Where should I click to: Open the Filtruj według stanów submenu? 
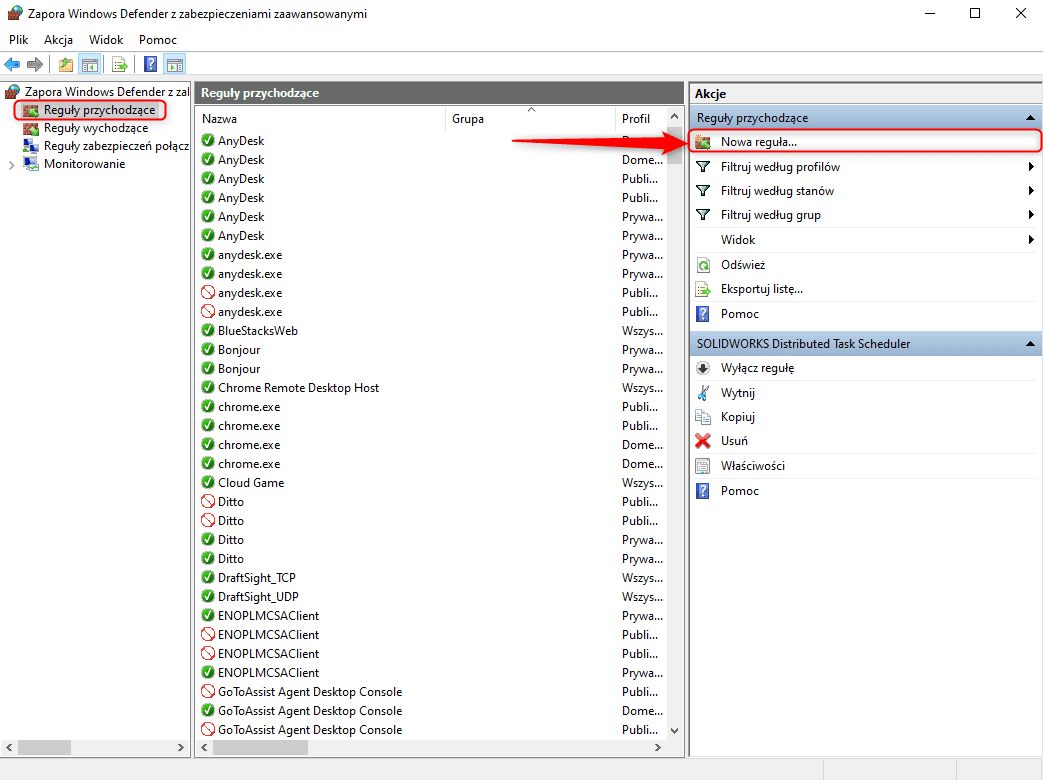click(865, 191)
